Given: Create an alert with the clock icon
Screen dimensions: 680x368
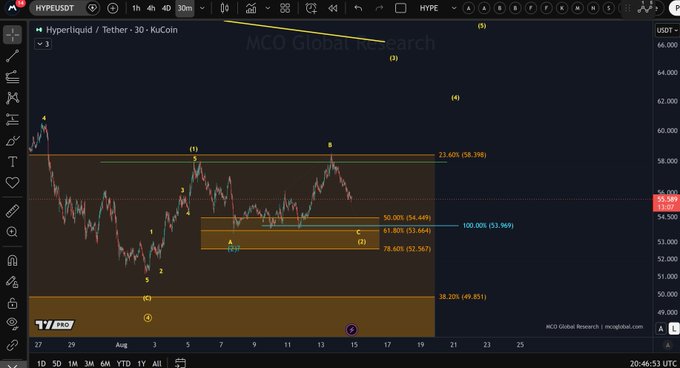Looking at the screenshot, I should pos(311,8).
